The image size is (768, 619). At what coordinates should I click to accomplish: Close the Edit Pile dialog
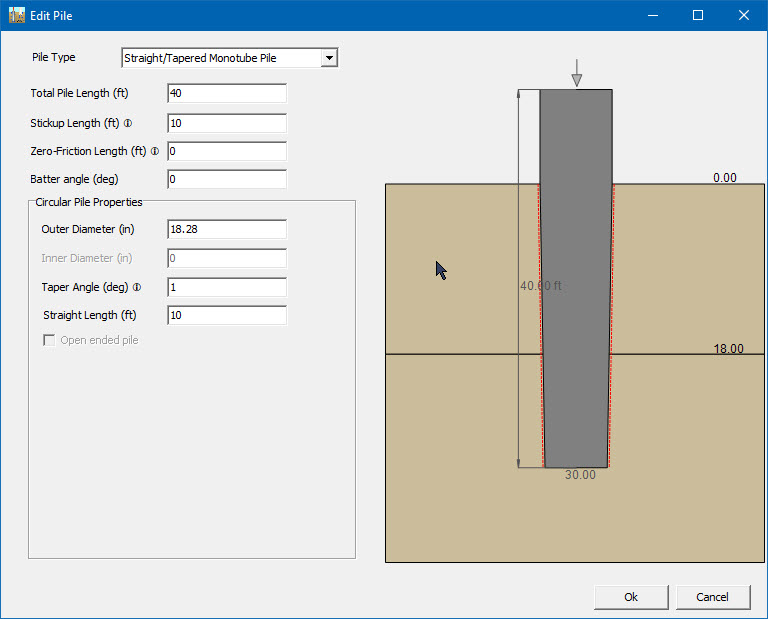point(744,15)
